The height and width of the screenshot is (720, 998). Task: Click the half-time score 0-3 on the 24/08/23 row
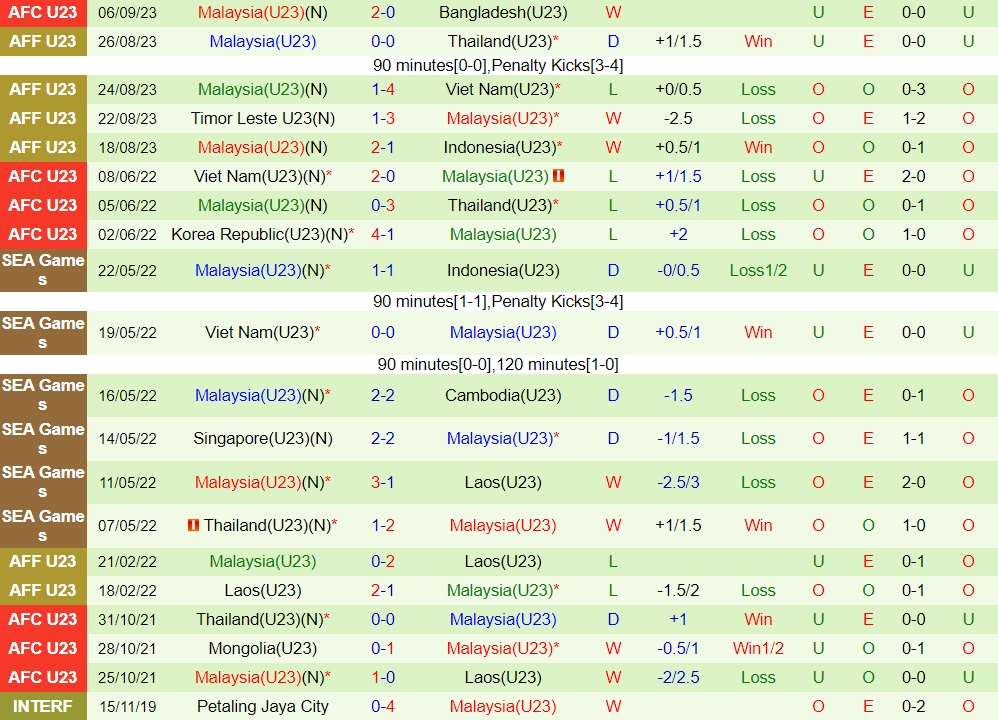913,90
